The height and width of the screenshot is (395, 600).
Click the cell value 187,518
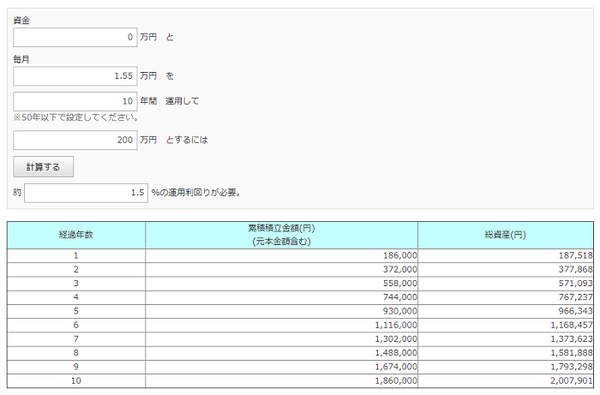576,256
